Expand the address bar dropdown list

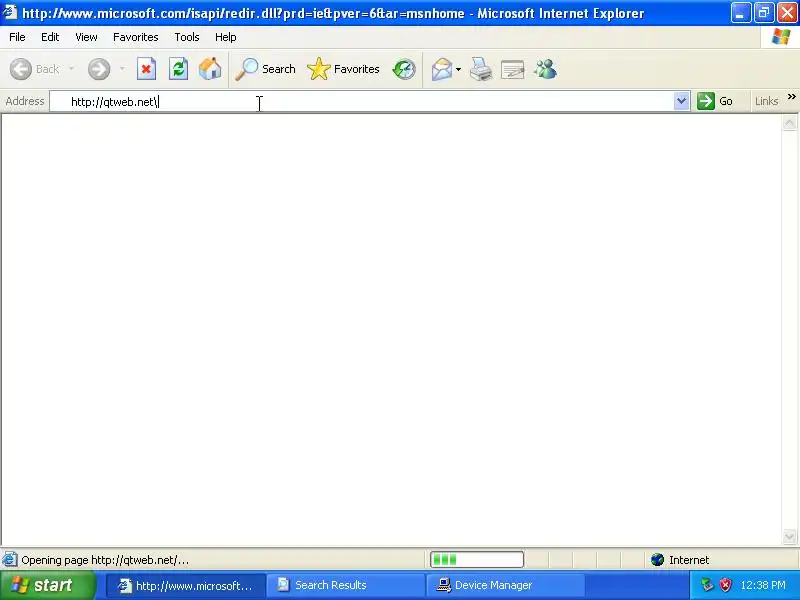pos(681,101)
